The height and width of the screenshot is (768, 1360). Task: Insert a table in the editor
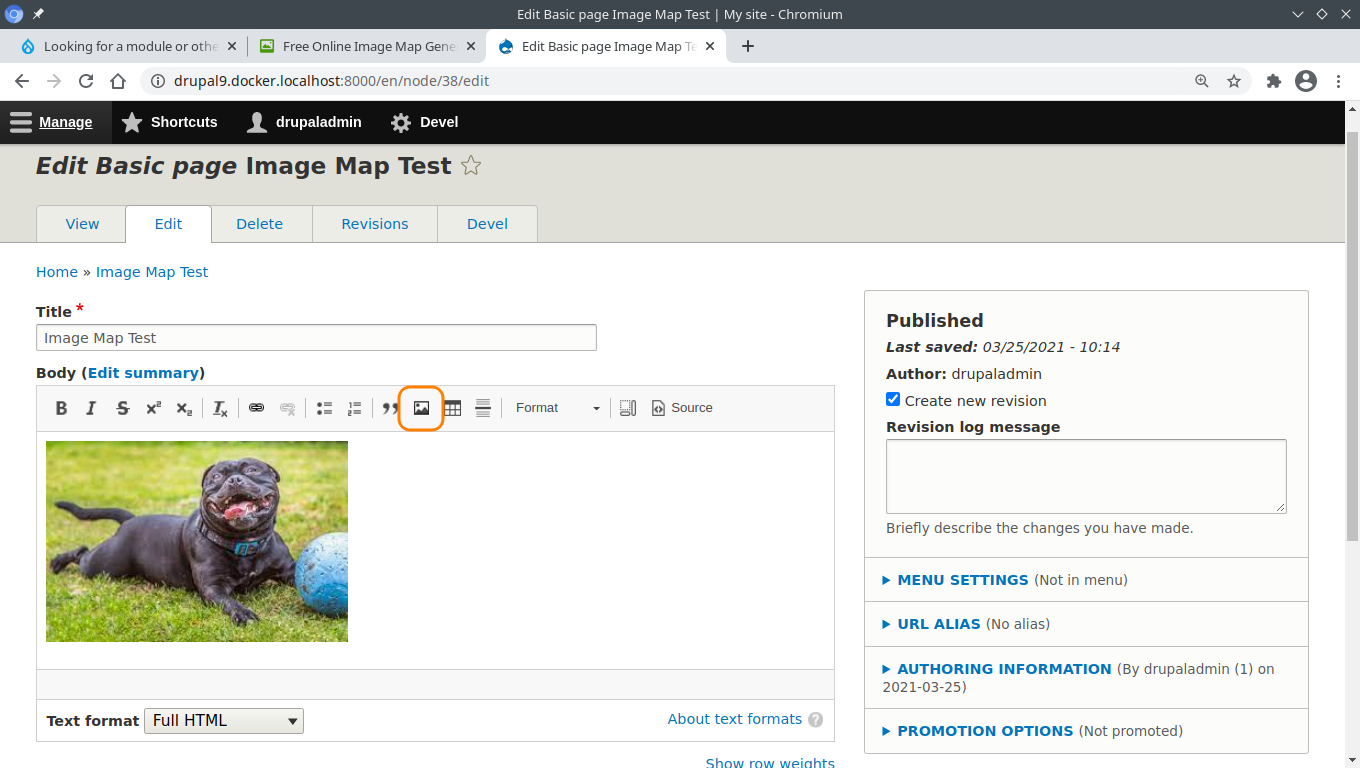452,408
